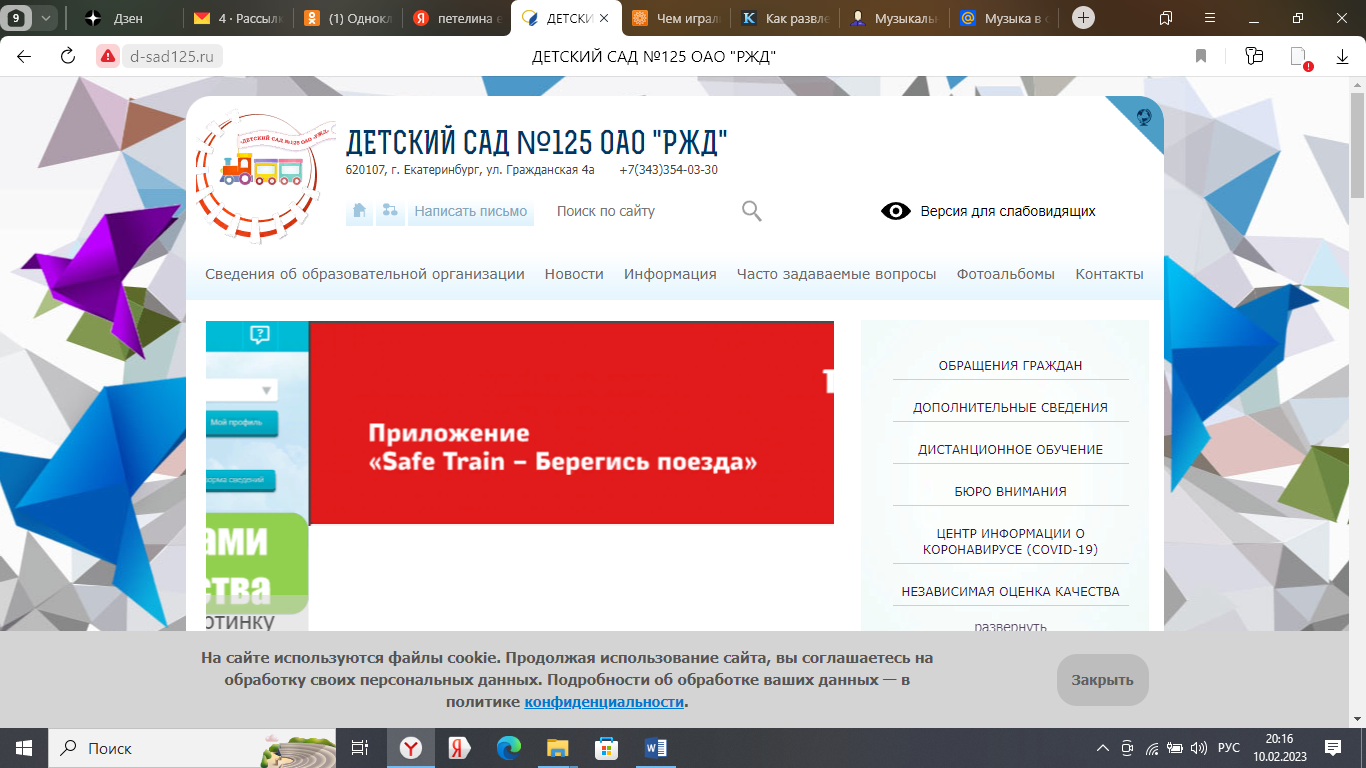Click the bookmark icon in address bar
The height and width of the screenshot is (768, 1366).
[1201, 56]
